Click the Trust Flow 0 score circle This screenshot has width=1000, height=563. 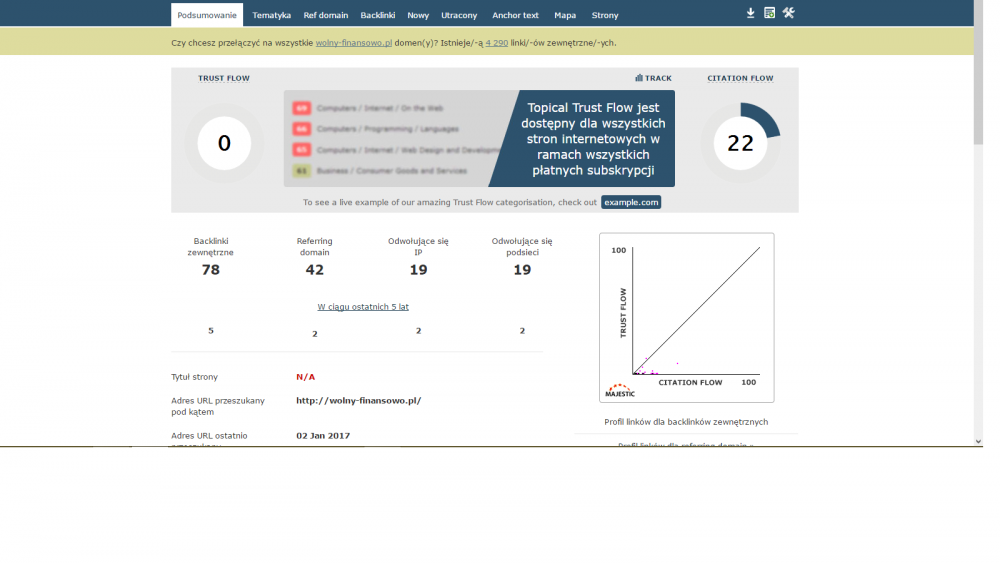tap(224, 143)
